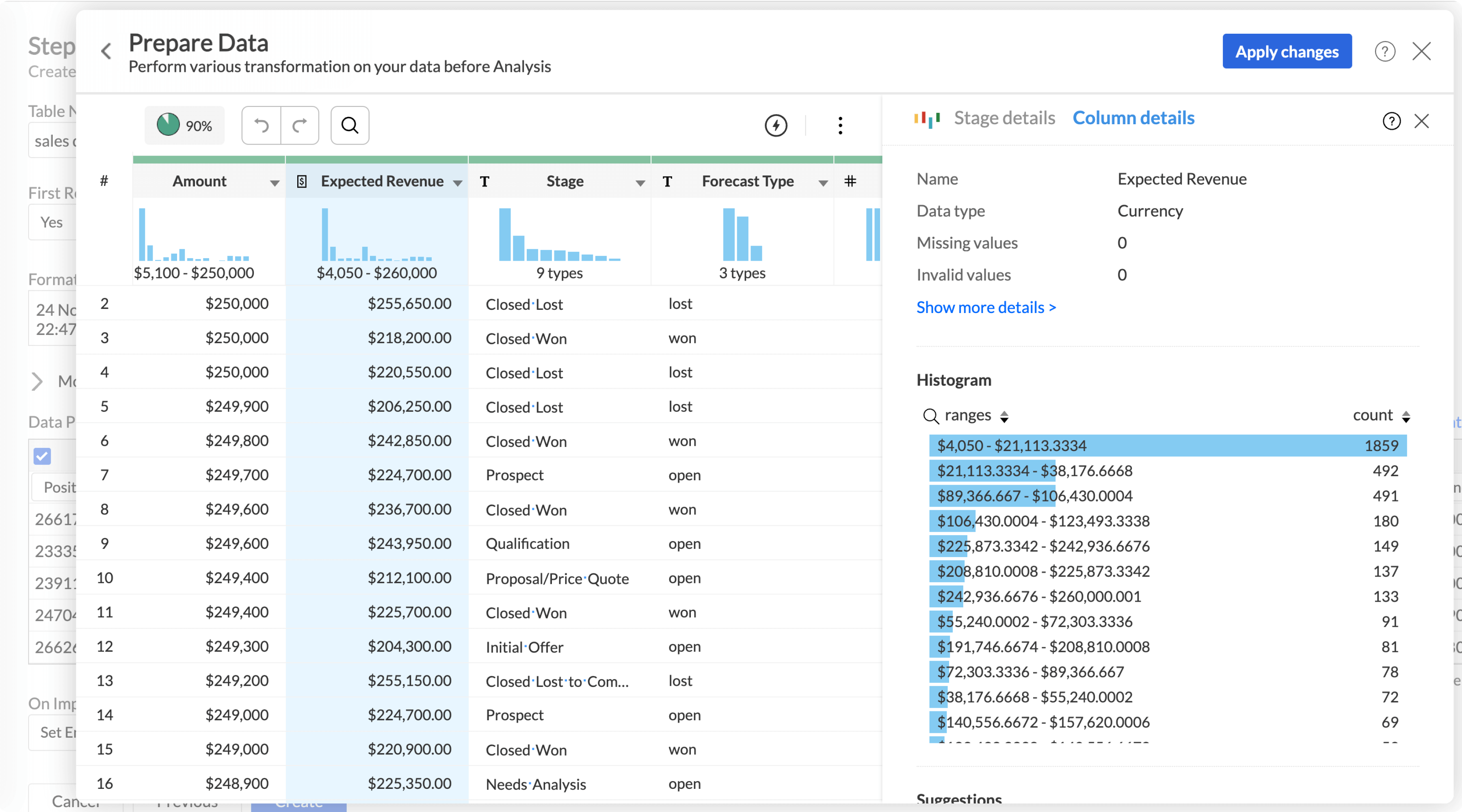The width and height of the screenshot is (1462, 812).
Task: Click the redo arrow icon
Action: click(x=300, y=125)
